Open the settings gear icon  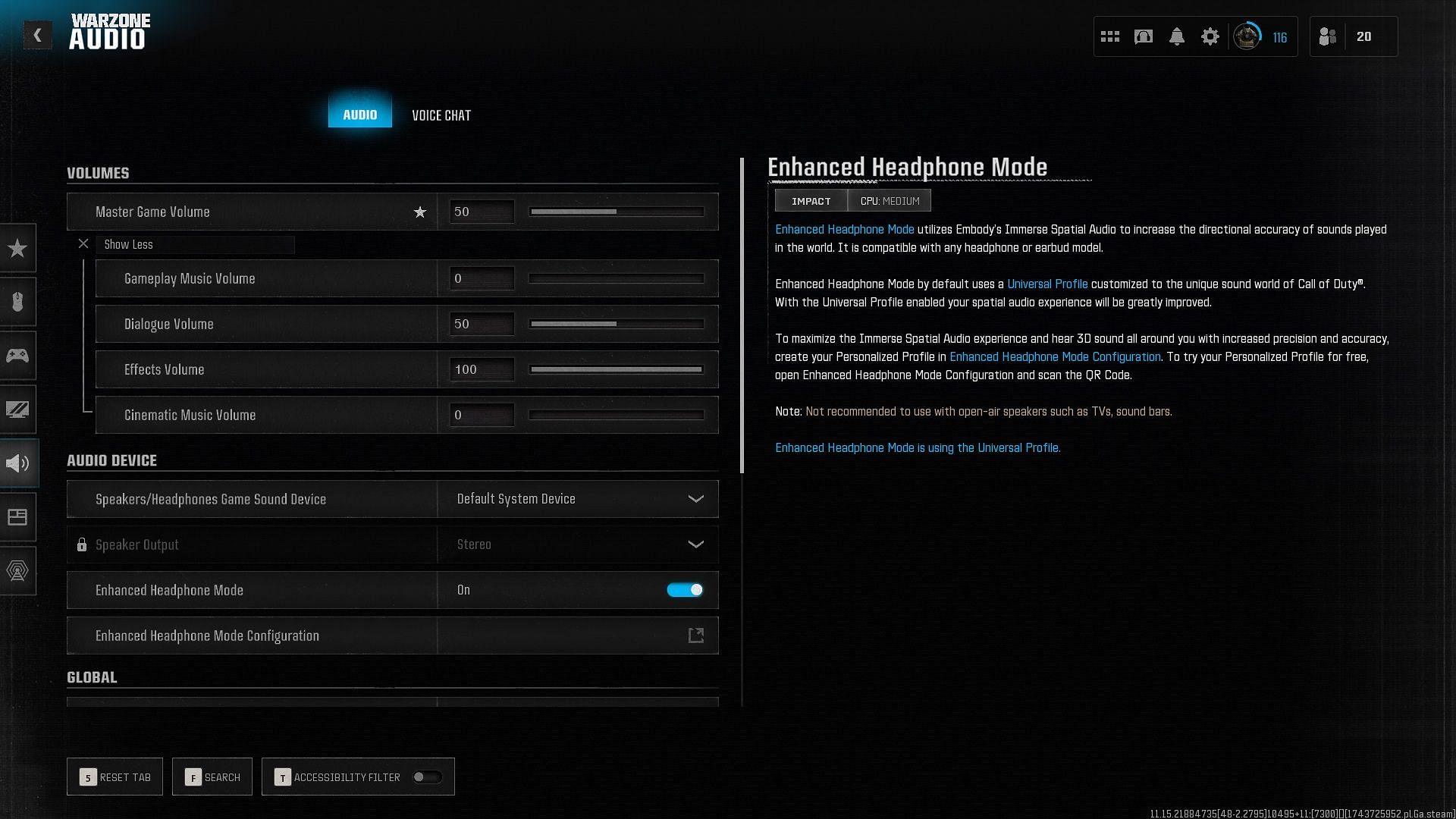tap(1210, 36)
